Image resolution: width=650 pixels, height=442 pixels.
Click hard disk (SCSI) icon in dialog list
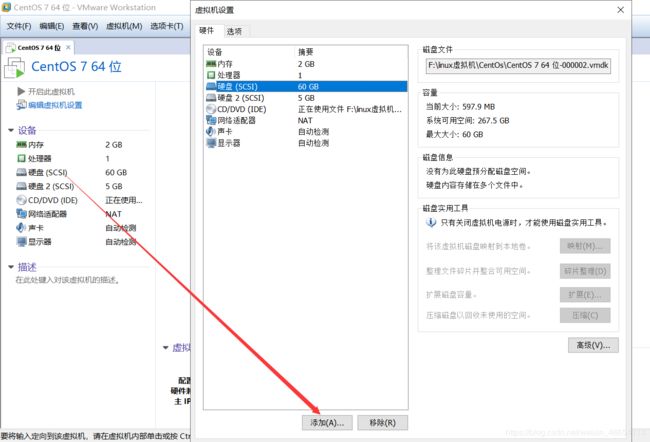[x=211, y=86]
